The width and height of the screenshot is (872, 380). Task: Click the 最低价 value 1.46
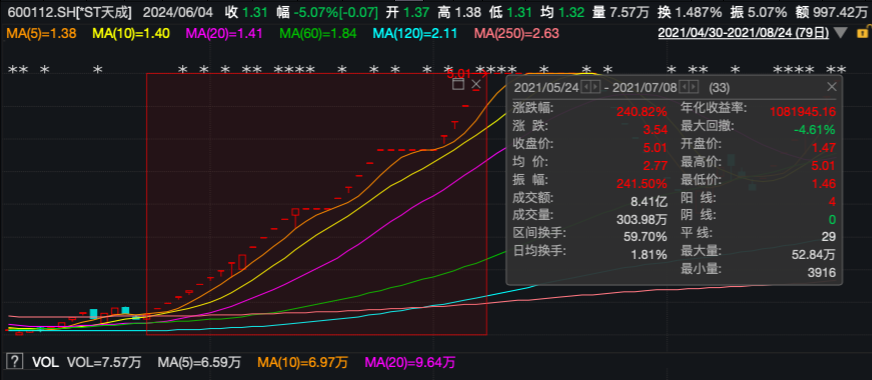click(824, 183)
